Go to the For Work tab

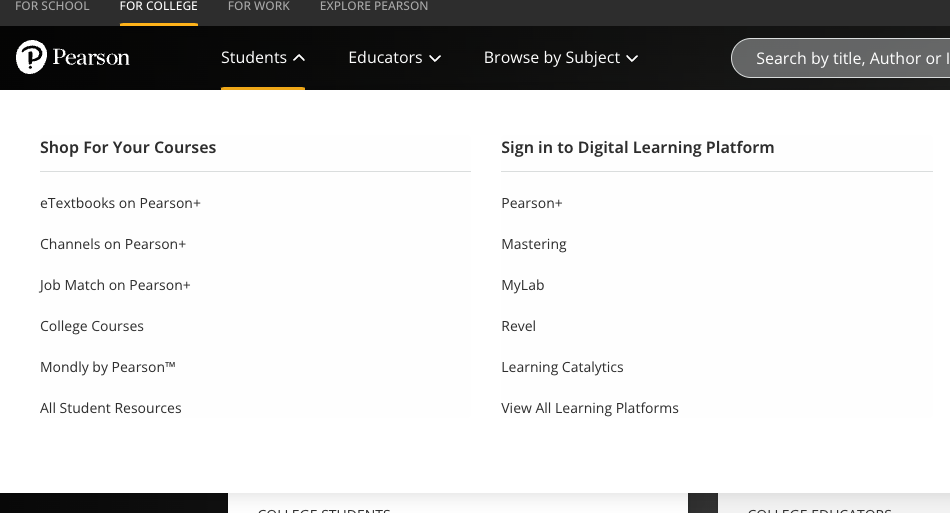tap(258, 7)
